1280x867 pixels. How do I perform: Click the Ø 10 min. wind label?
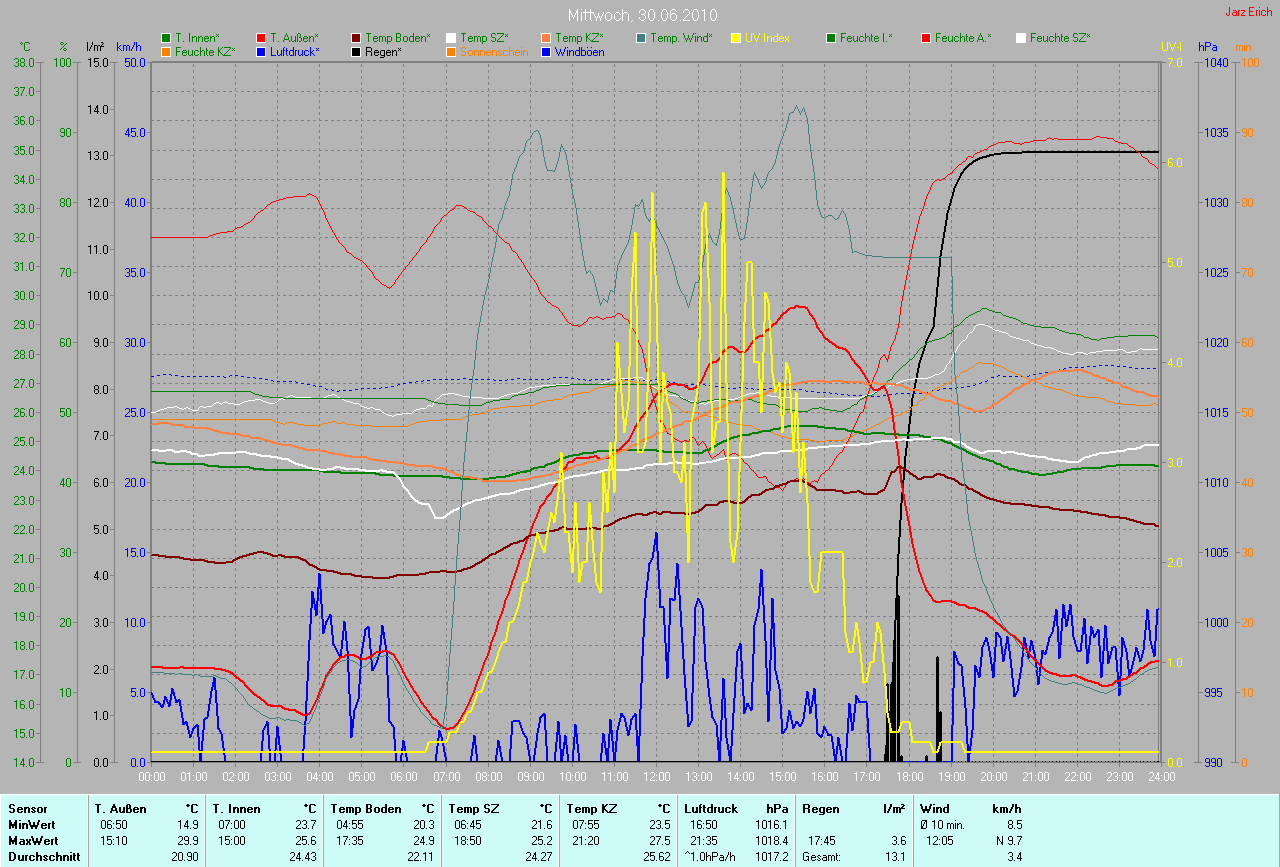[944, 825]
